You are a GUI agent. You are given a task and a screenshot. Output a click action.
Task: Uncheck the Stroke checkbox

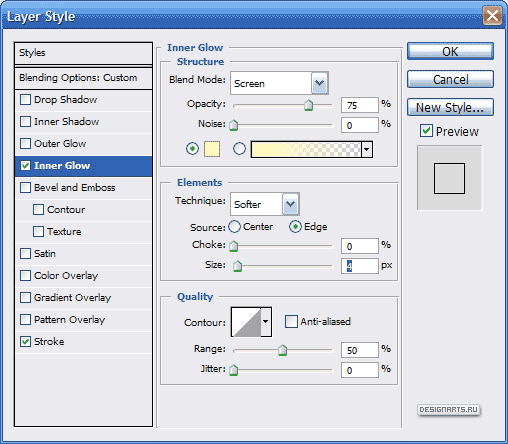tap(25, 342)
